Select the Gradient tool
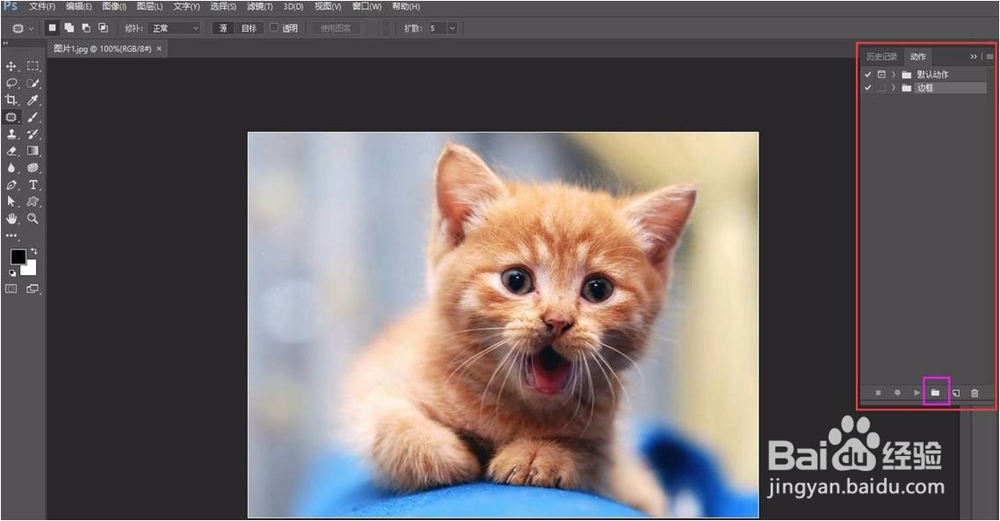The height and width of the screenshot is (521, 1000). pos(33,151)
